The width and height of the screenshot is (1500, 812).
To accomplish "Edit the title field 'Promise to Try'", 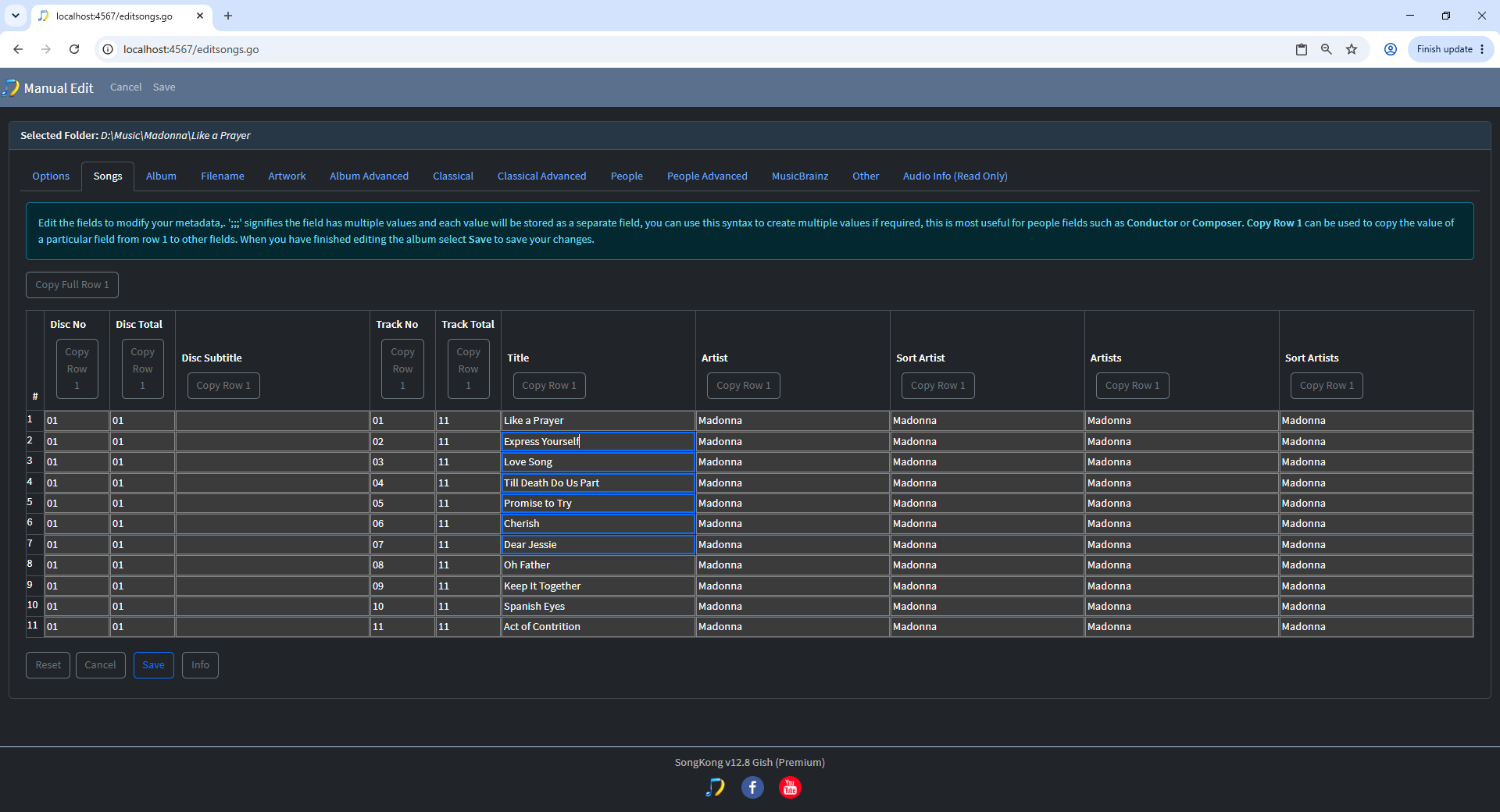I will point(598,504).
